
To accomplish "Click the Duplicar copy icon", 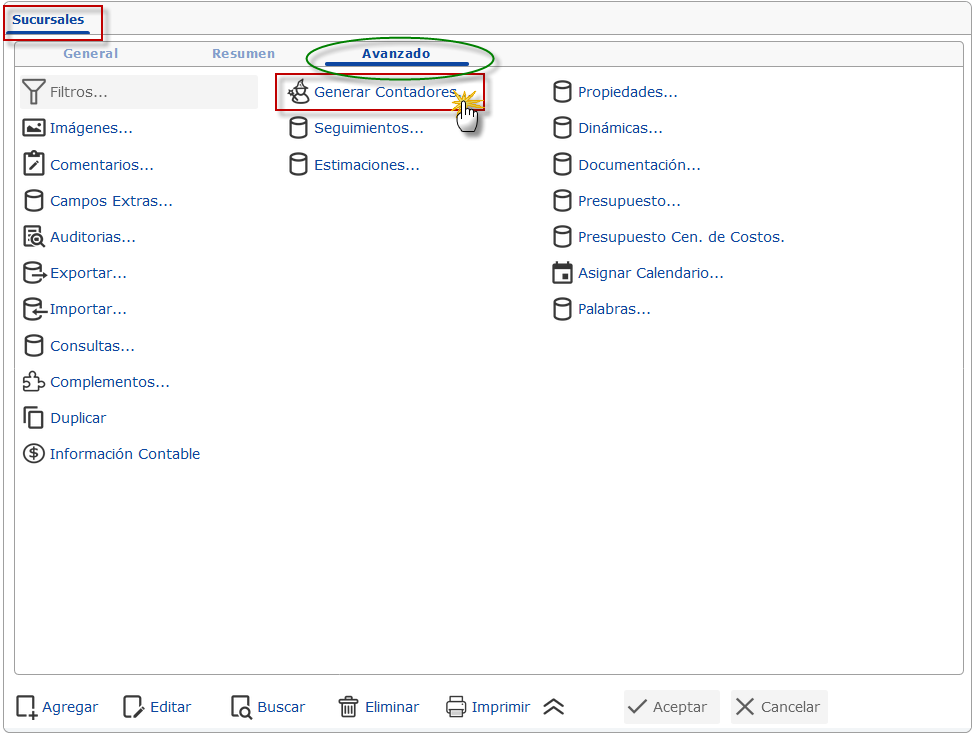I will 34,418.
